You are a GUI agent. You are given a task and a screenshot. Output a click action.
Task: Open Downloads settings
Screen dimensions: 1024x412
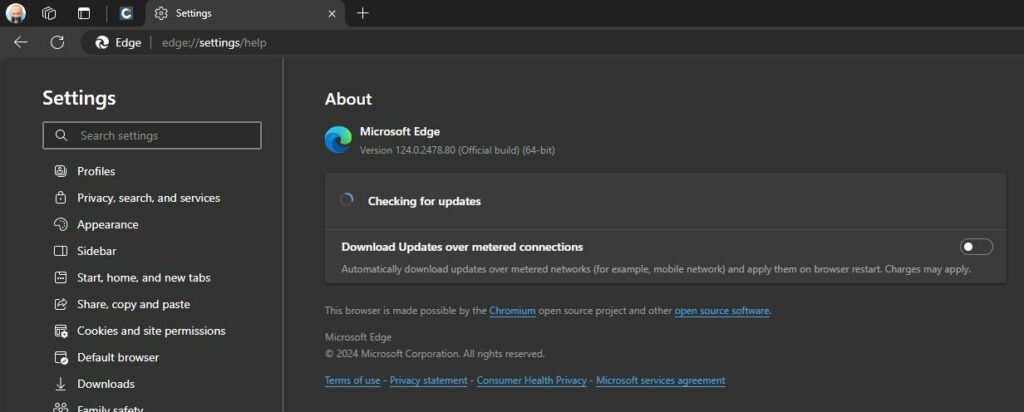(106, 384)
